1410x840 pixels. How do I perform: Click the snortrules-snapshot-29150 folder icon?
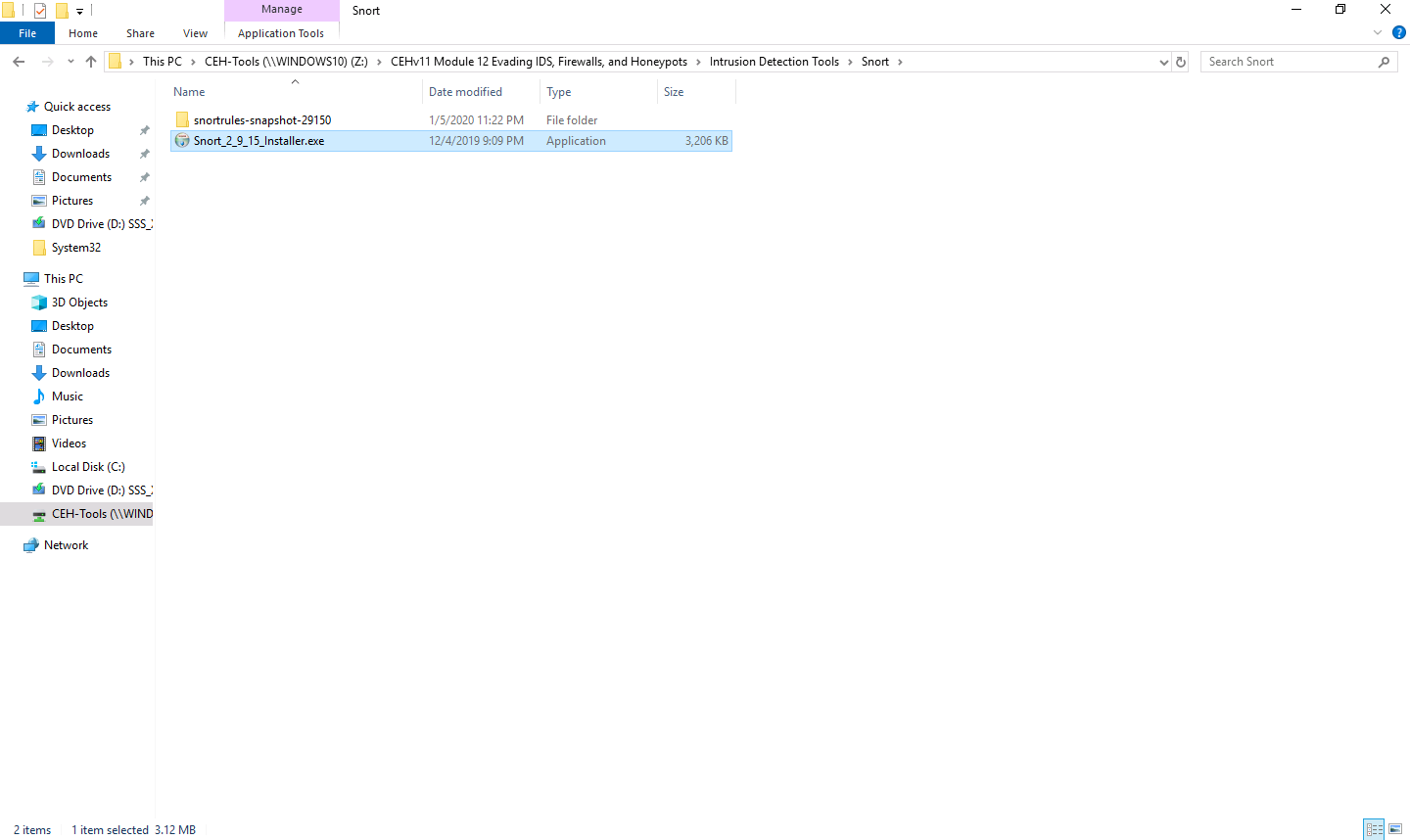(x=182, y=120)
